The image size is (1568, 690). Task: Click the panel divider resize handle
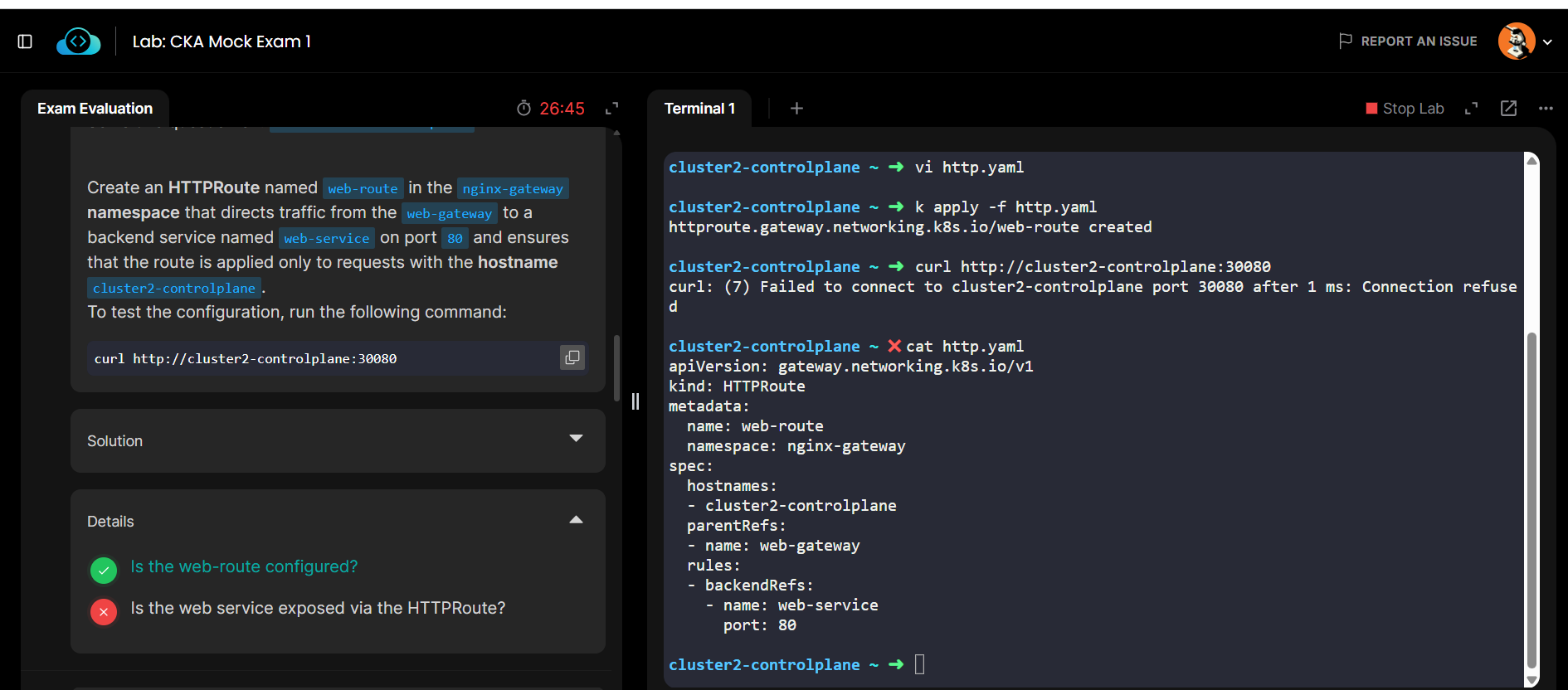click(x=635, y=401)
